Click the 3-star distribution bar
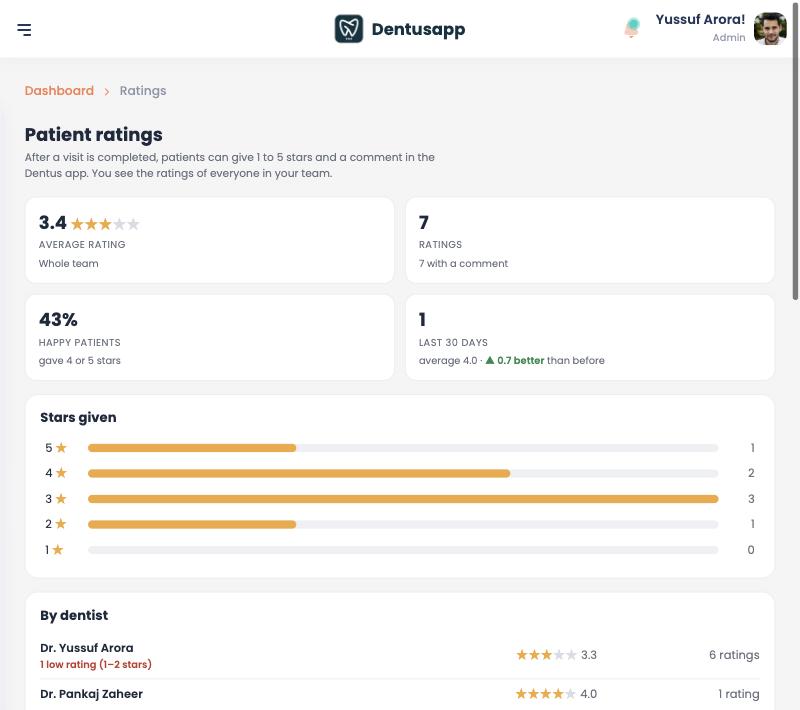 (403, 499)
